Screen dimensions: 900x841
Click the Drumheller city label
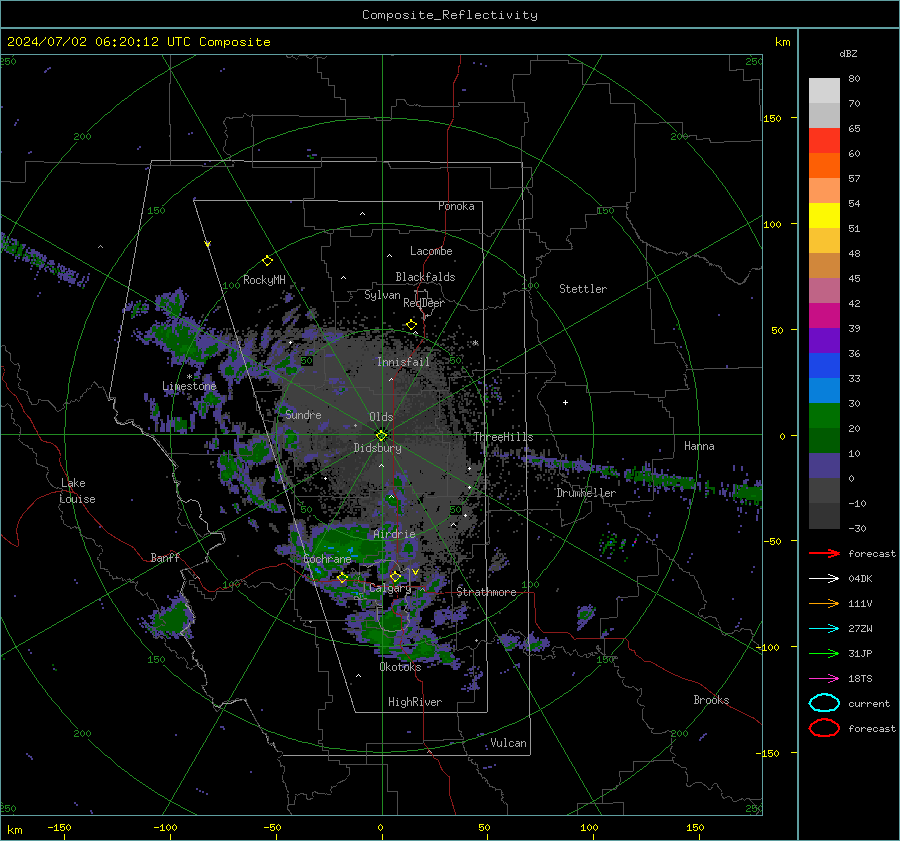[x=585, y=493]
